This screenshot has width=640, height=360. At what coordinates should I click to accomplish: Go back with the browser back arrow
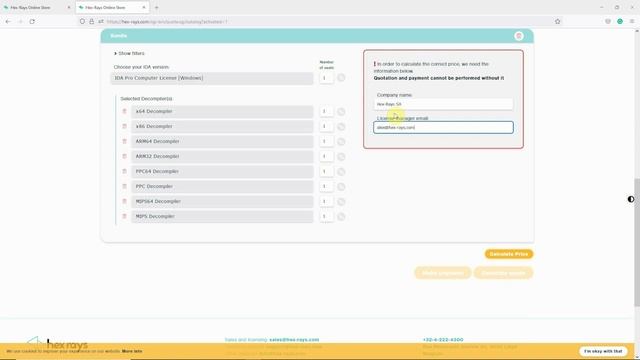pos(8,21)
